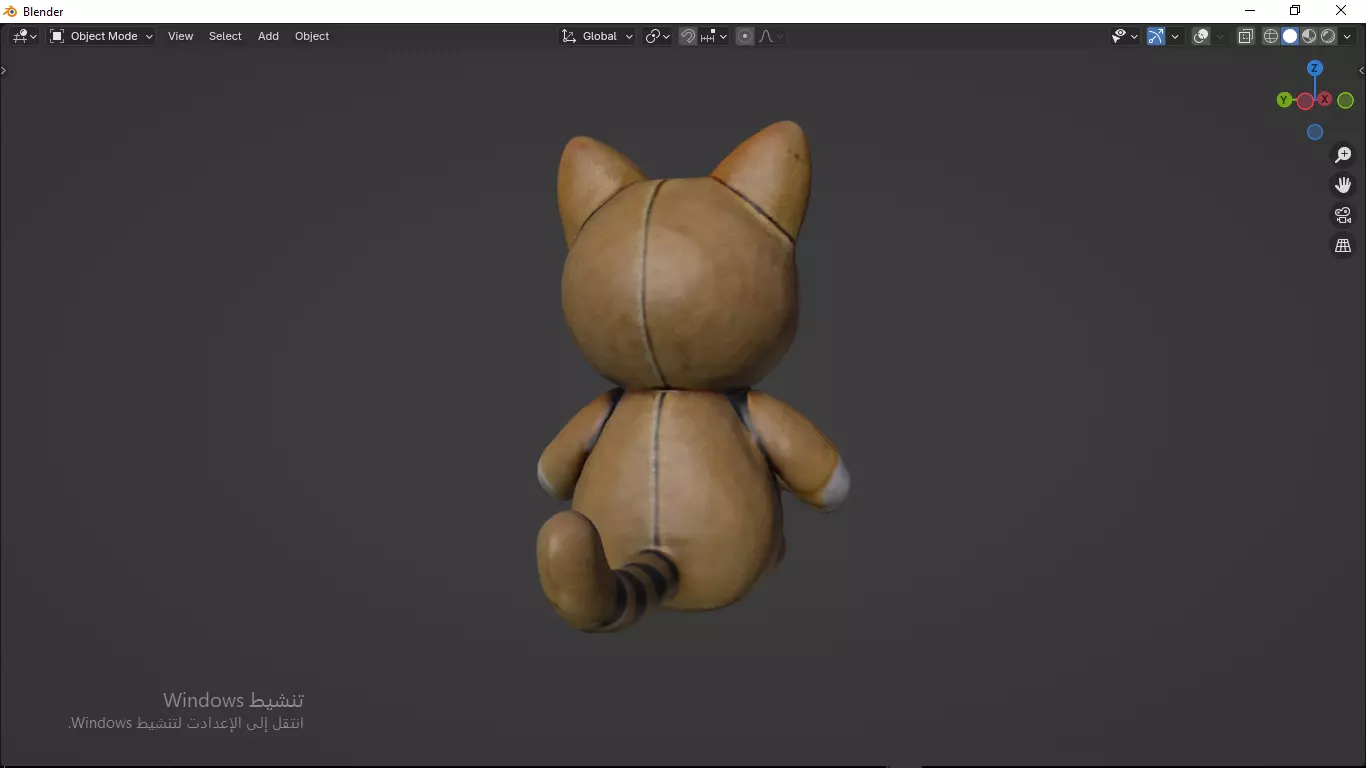Click the negative Y green gizmo circle
This screenshot has width=1366, height=768.
pyautogui.click(x=1346, y=100)
